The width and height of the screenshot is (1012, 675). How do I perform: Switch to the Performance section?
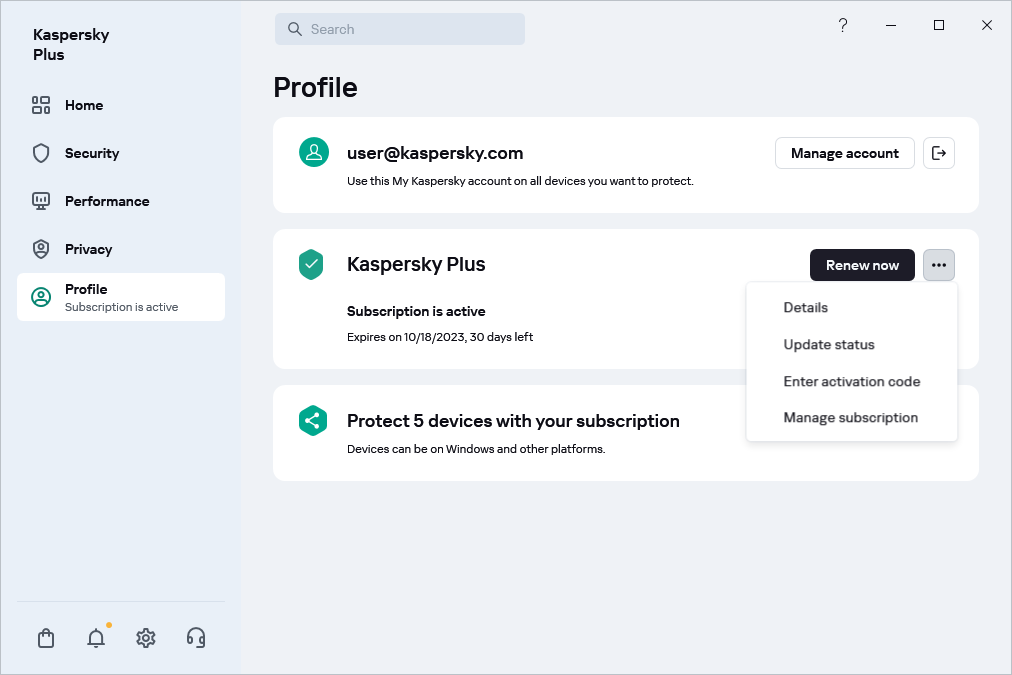tap(106, 201)
